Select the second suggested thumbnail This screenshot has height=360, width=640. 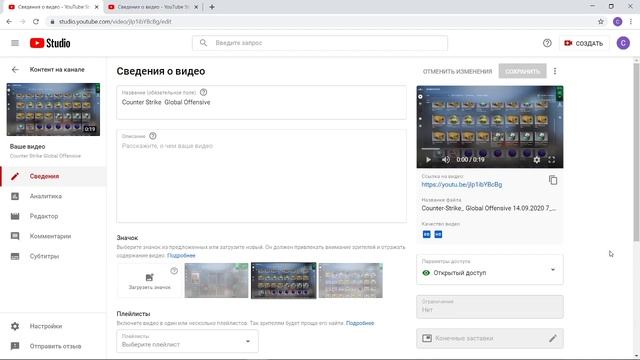[x=283, y=280]
